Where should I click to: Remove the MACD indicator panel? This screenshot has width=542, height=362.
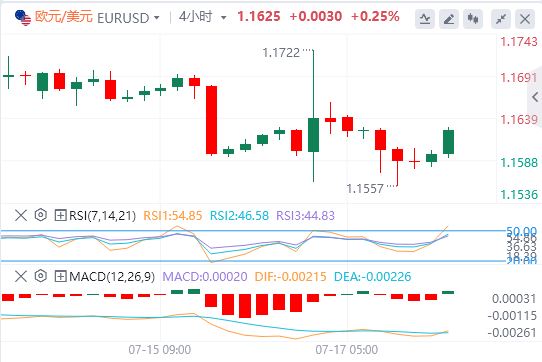click(x=21, y=276)
